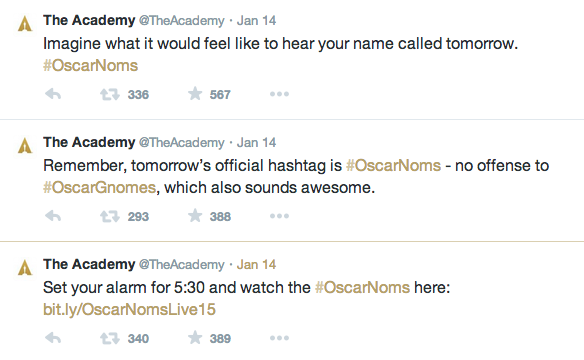The width and height of the screenshot is (584, 360).
Task: Open more options on the 'Set your alarm' tweet
Action: tap(279, 338)
